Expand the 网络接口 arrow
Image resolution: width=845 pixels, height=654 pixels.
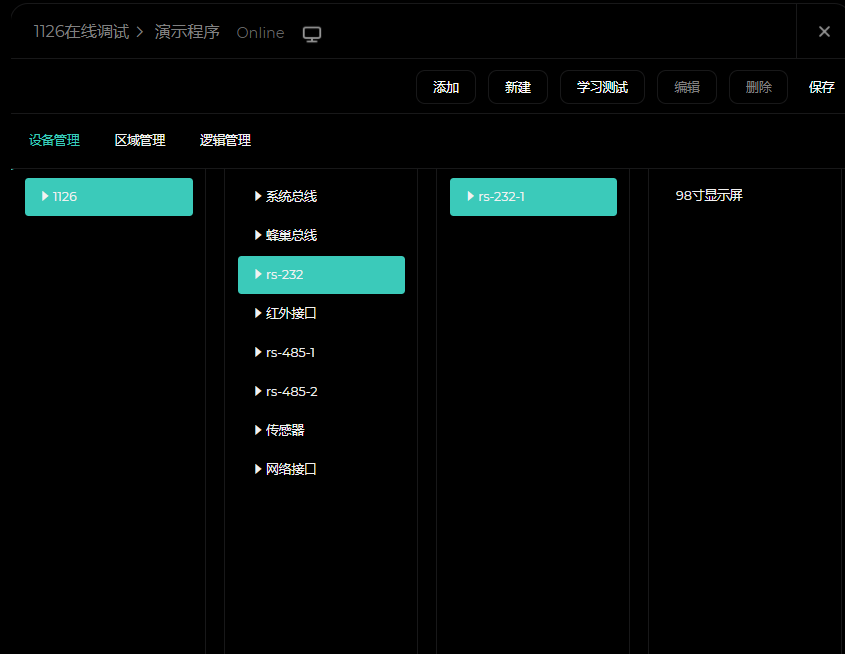[x=258, y=469]
